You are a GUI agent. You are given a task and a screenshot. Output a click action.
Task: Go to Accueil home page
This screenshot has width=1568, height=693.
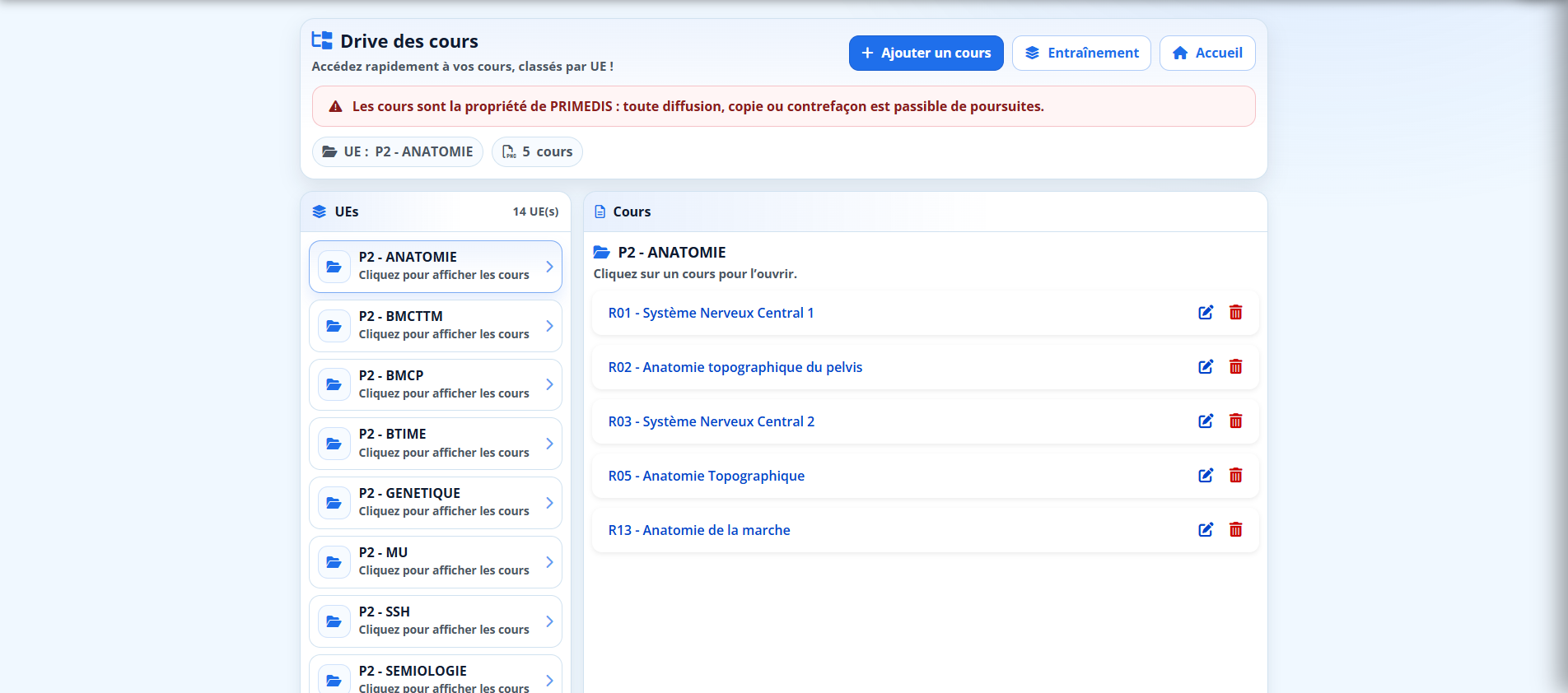[1206, 53]
